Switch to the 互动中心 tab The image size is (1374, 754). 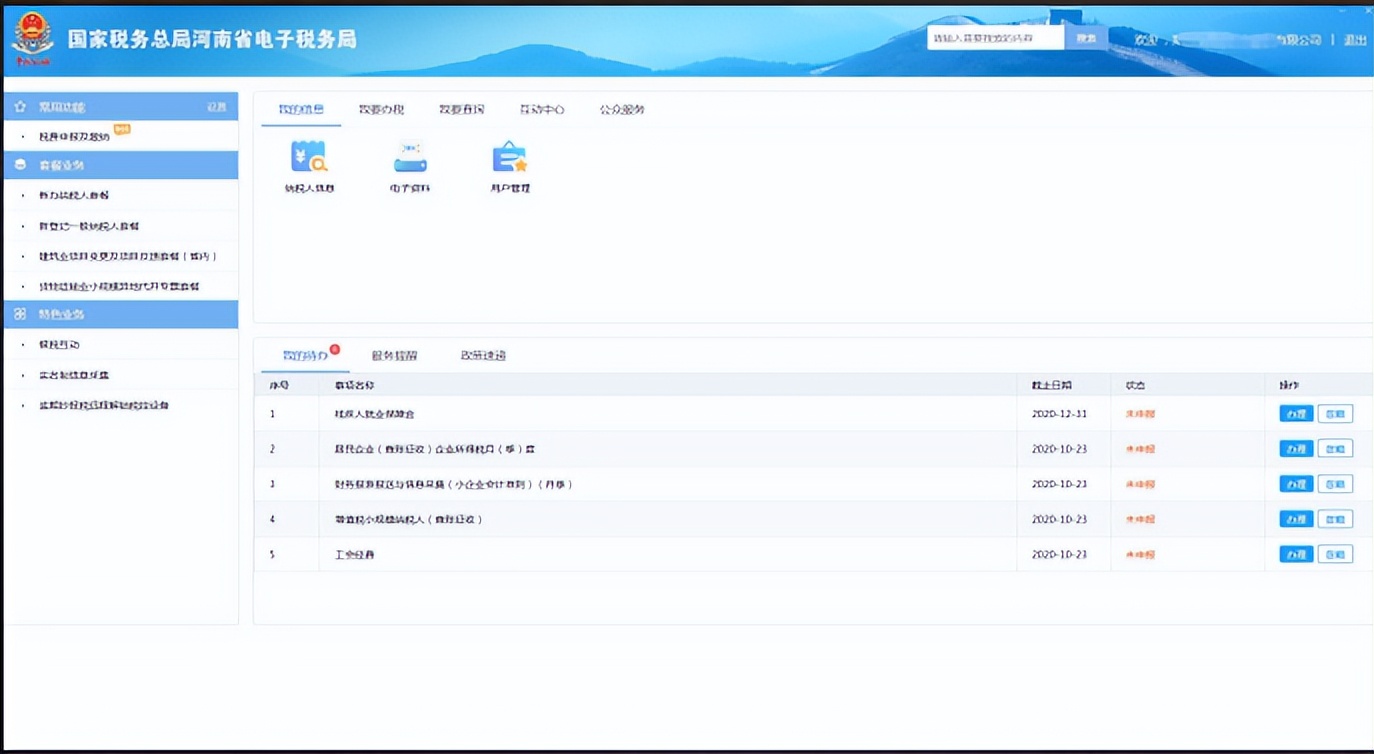click(x=541, y=110)
